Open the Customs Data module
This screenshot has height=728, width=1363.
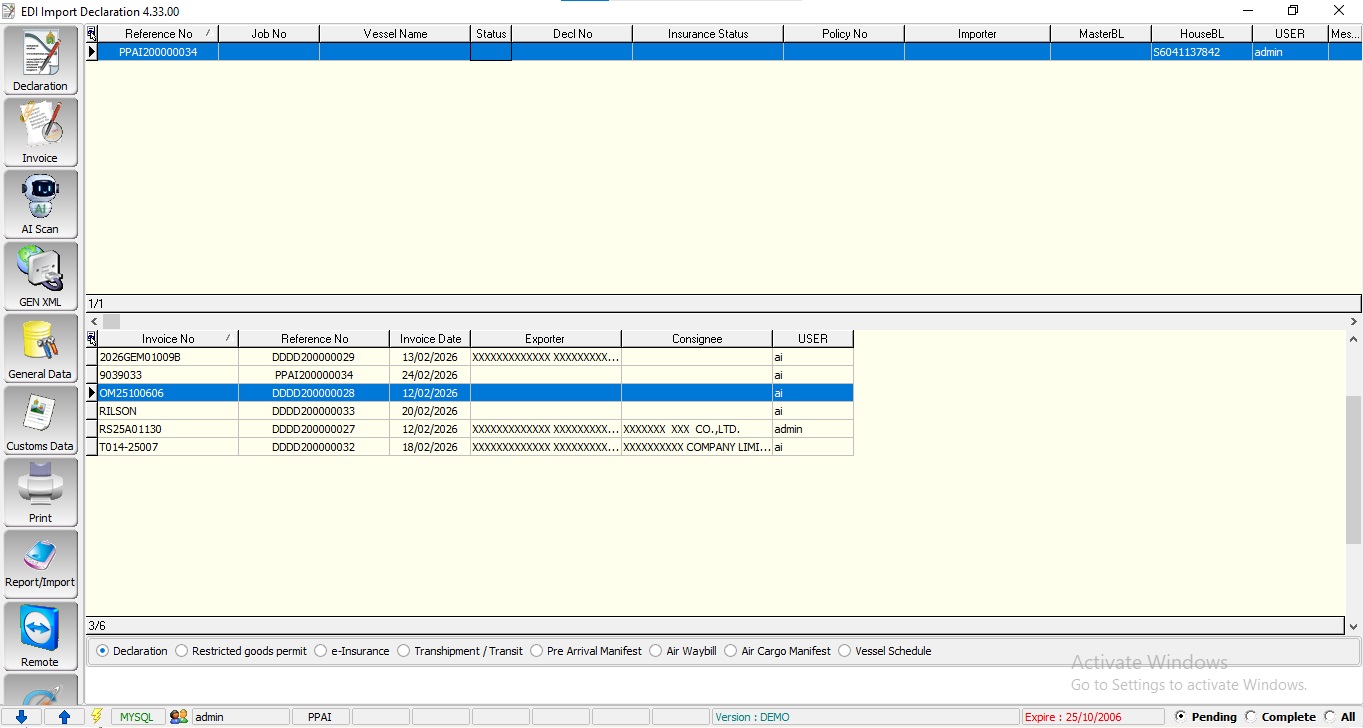40,420
